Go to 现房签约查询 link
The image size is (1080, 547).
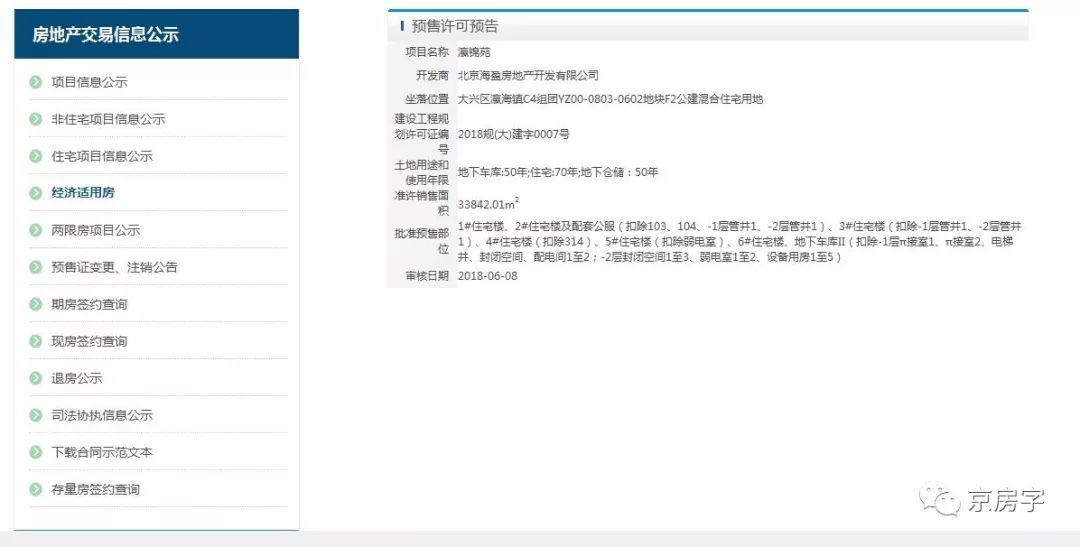[90, 341]
